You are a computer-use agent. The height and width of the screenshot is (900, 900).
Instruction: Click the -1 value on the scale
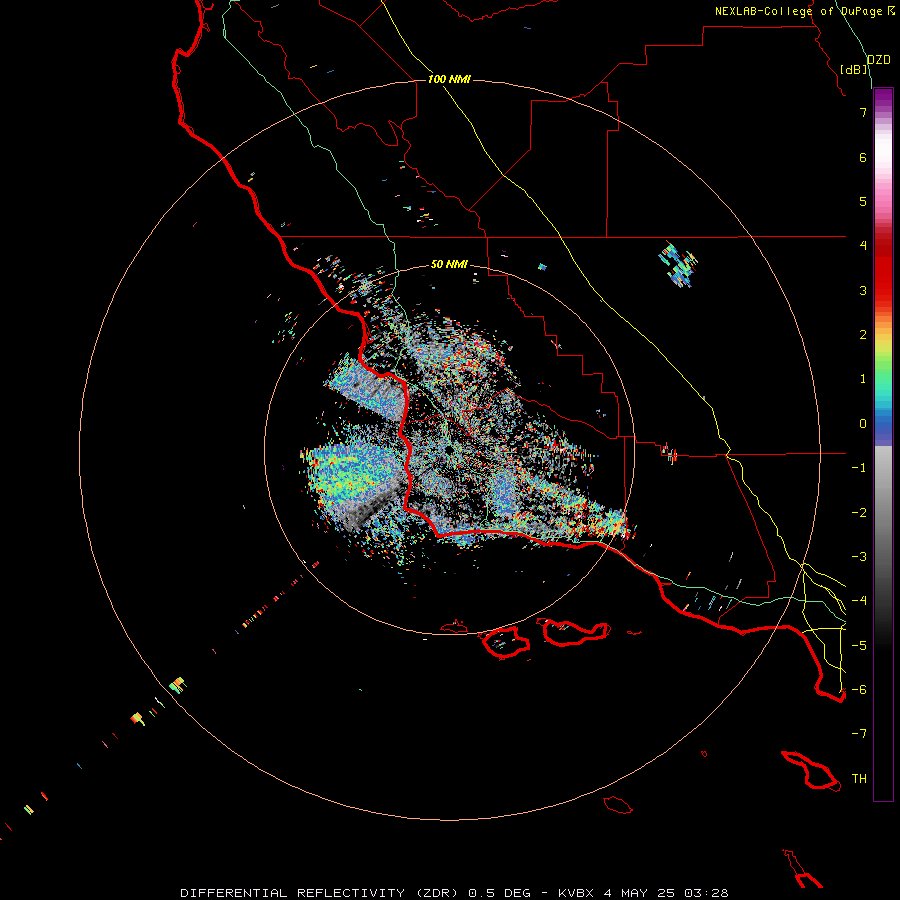click(859, 468)
